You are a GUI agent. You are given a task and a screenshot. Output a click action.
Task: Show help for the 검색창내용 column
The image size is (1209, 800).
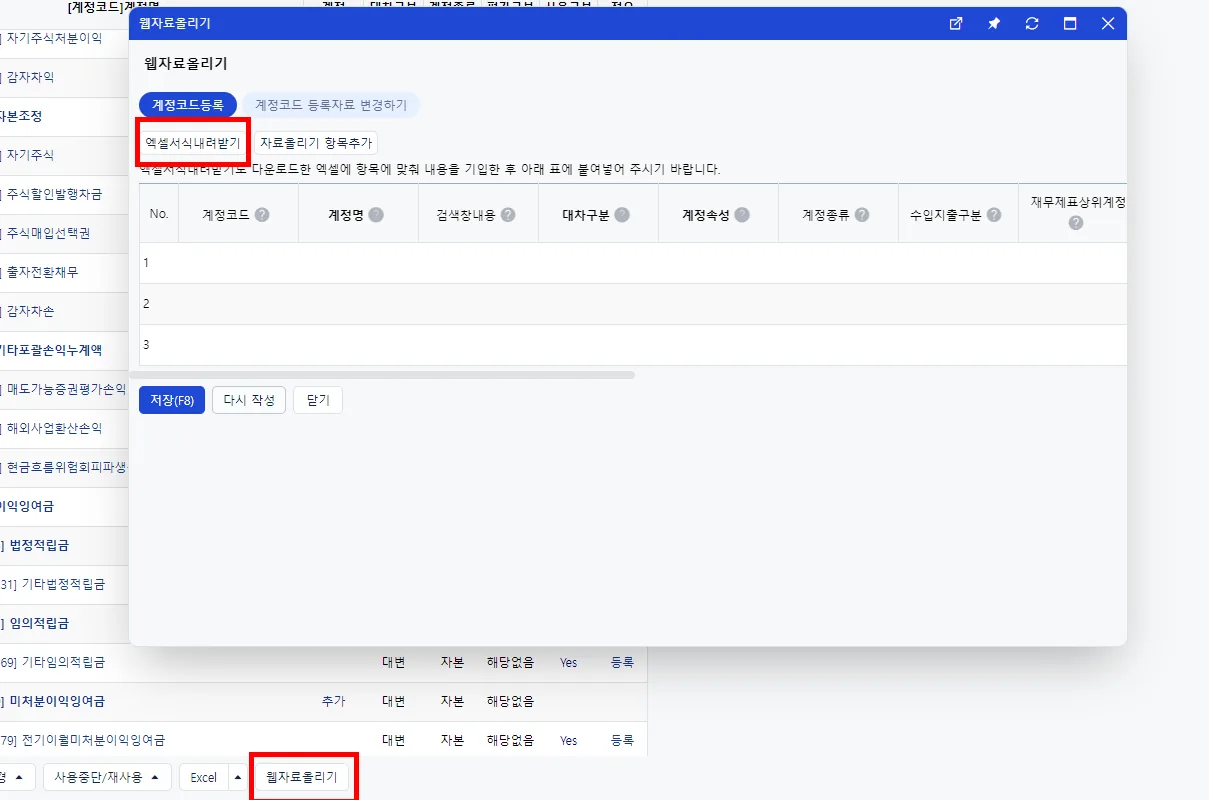(508, 214)
